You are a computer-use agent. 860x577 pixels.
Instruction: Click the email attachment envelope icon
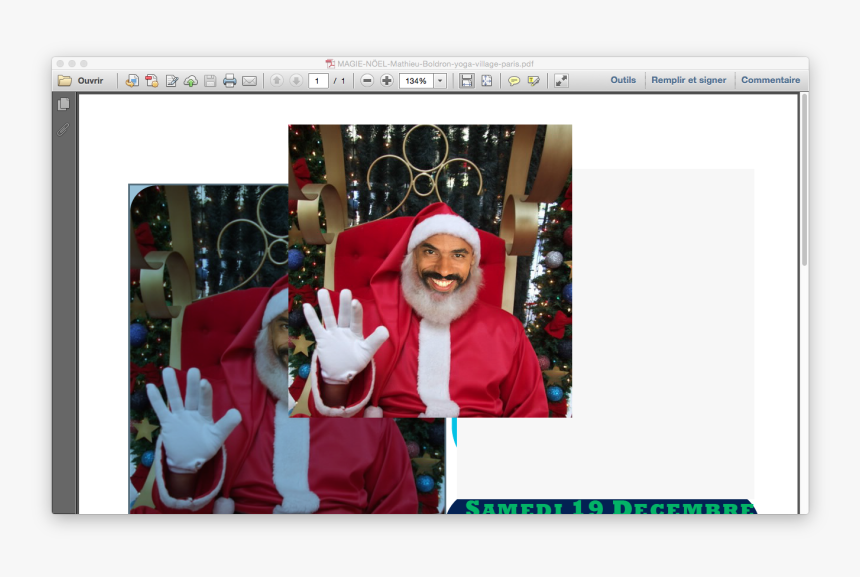tap(249, 81)
